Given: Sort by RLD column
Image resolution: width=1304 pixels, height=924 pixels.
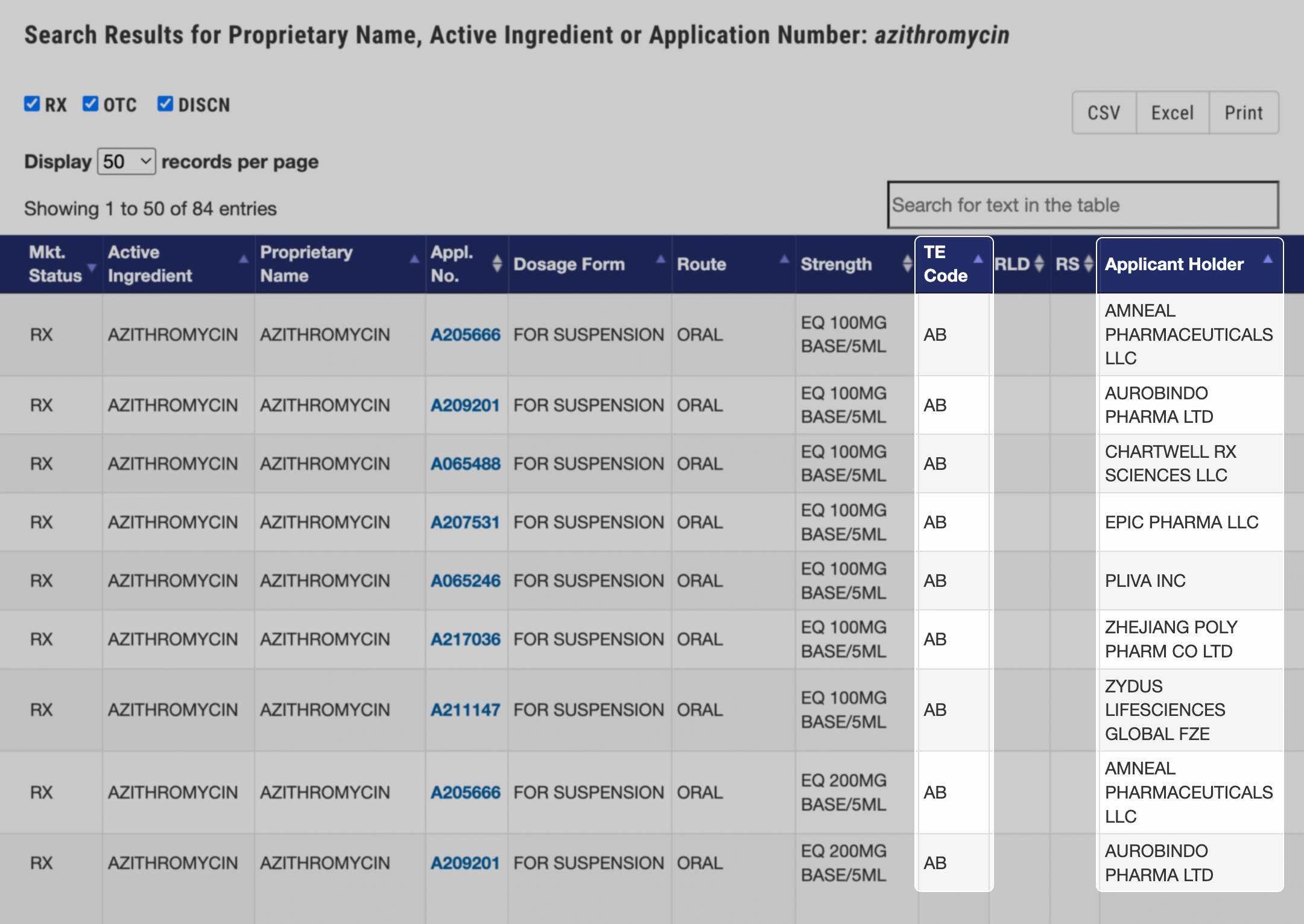Looking at the screenshot, I should (x=1021, y=264).
